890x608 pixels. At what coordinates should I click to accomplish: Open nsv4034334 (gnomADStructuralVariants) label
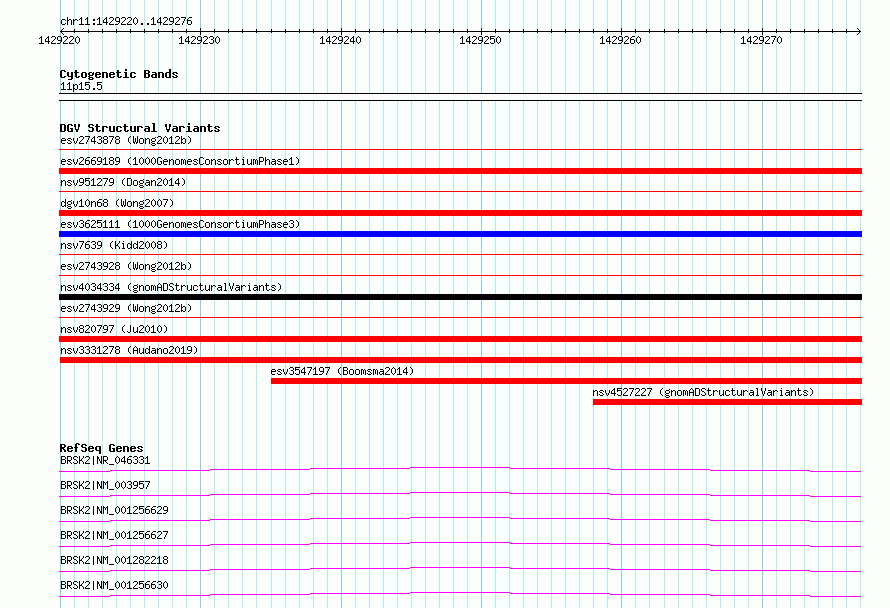tap(171, 287)
